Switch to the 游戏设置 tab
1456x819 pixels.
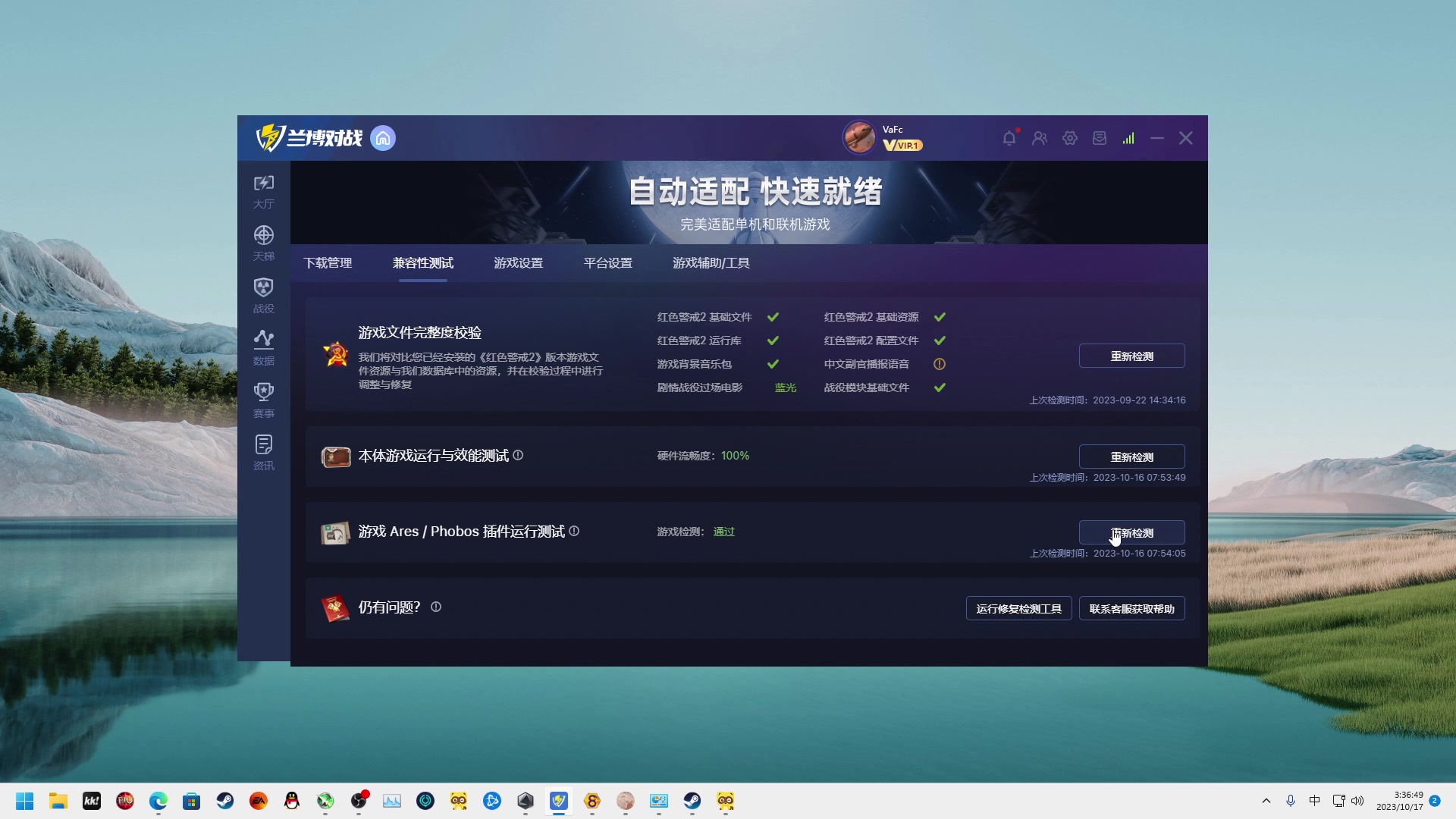coord(519,263)
